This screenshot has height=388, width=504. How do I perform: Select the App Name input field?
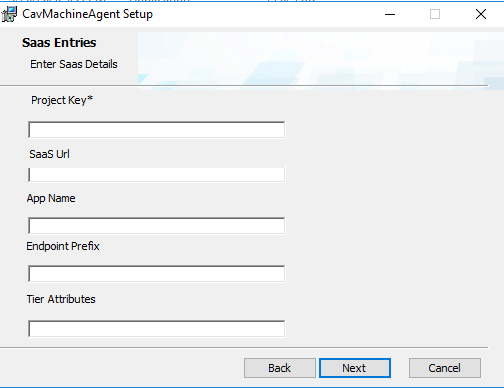[157, 226]
